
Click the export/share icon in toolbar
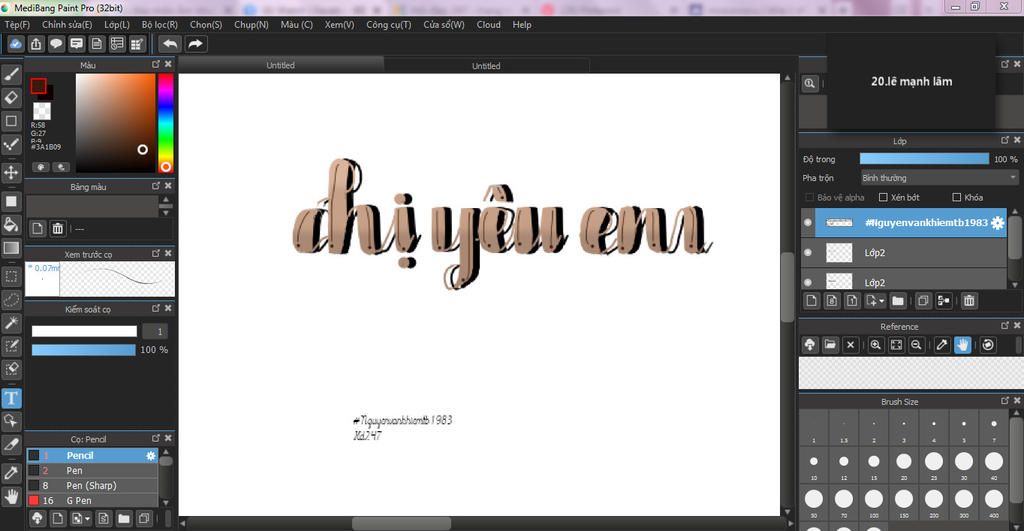click(36, 44)
